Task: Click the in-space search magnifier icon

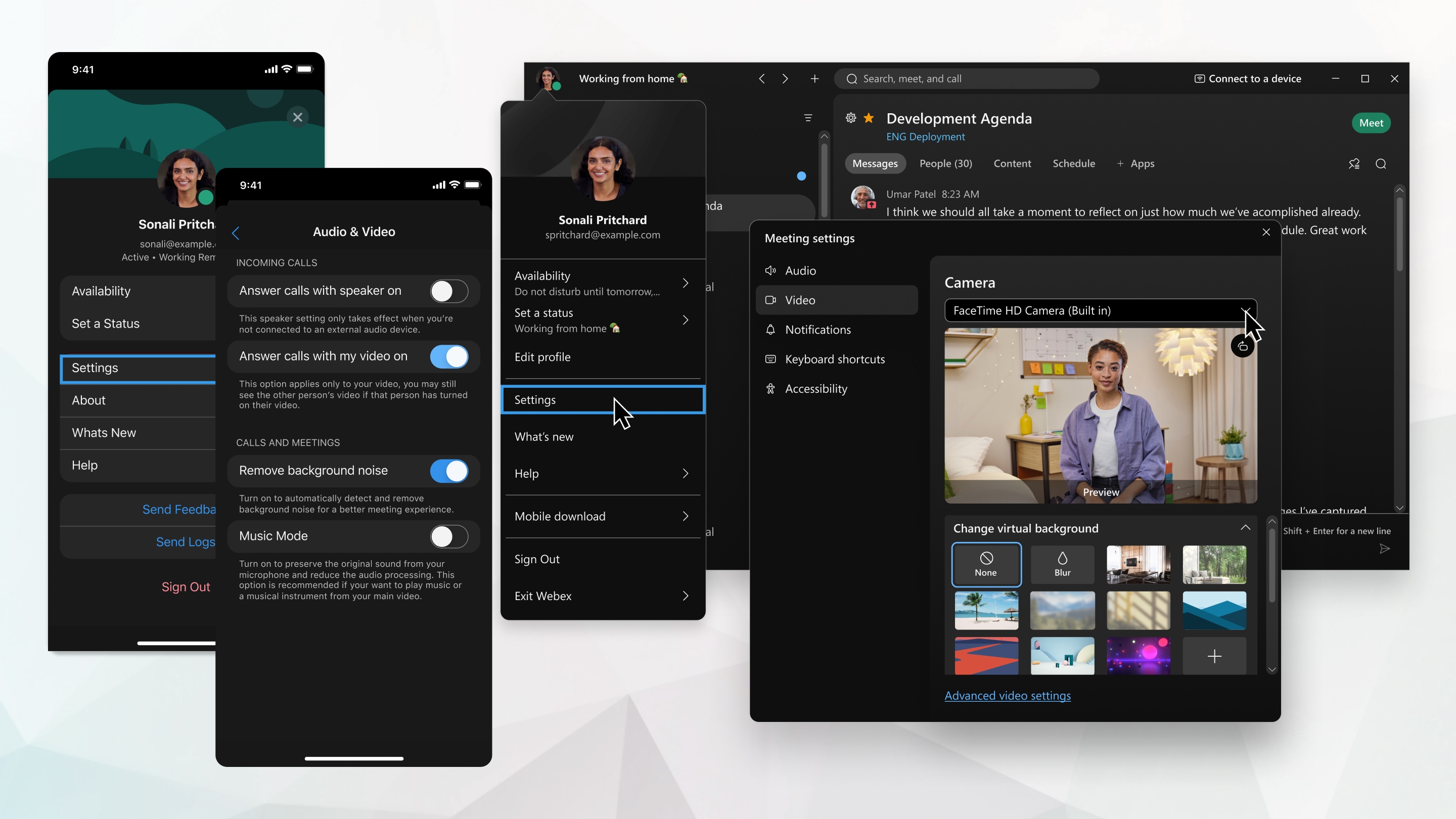Action: (x=1381, y=164)
